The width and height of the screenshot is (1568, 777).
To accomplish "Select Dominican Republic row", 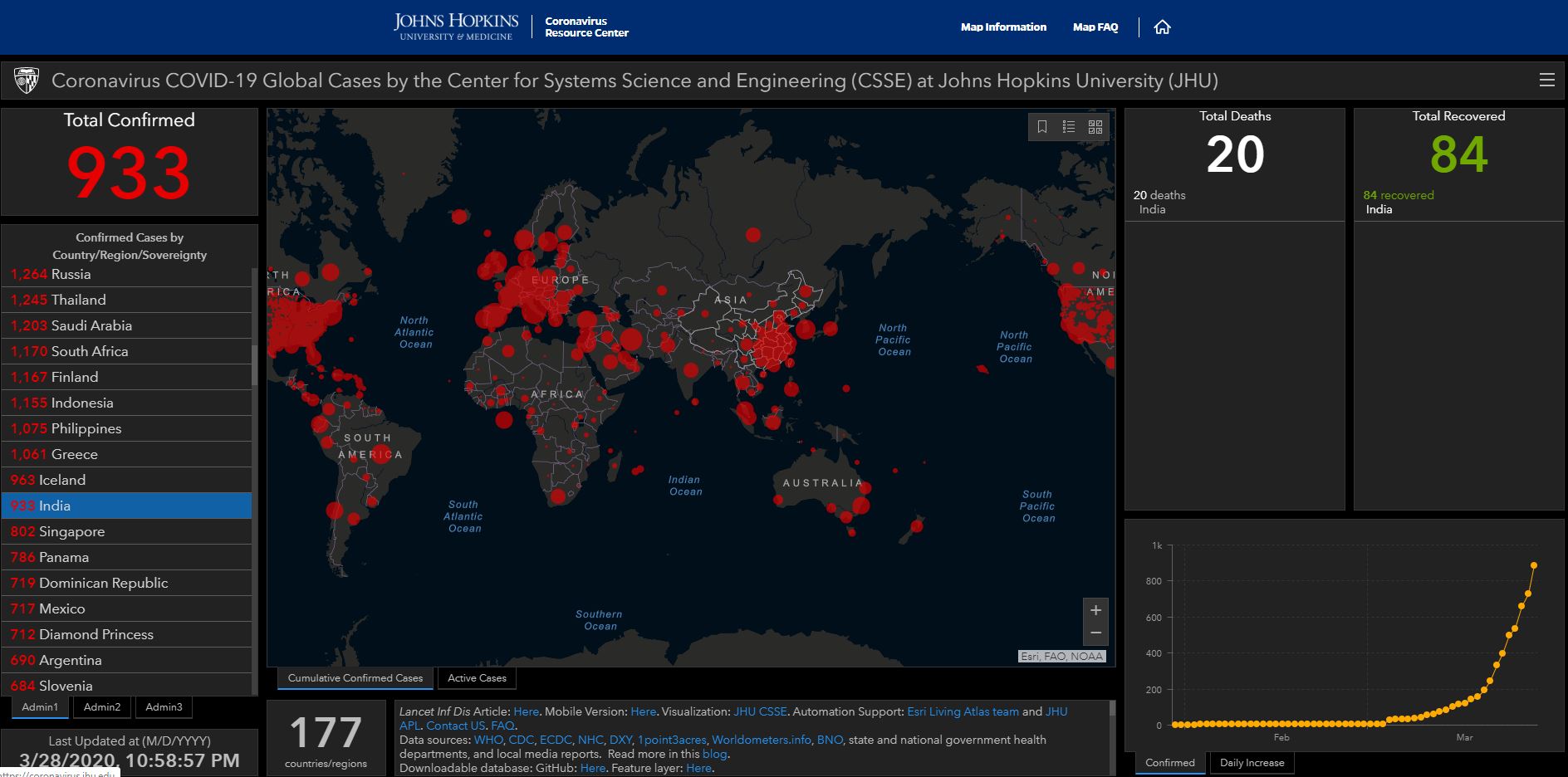I will tap(126, 583).
